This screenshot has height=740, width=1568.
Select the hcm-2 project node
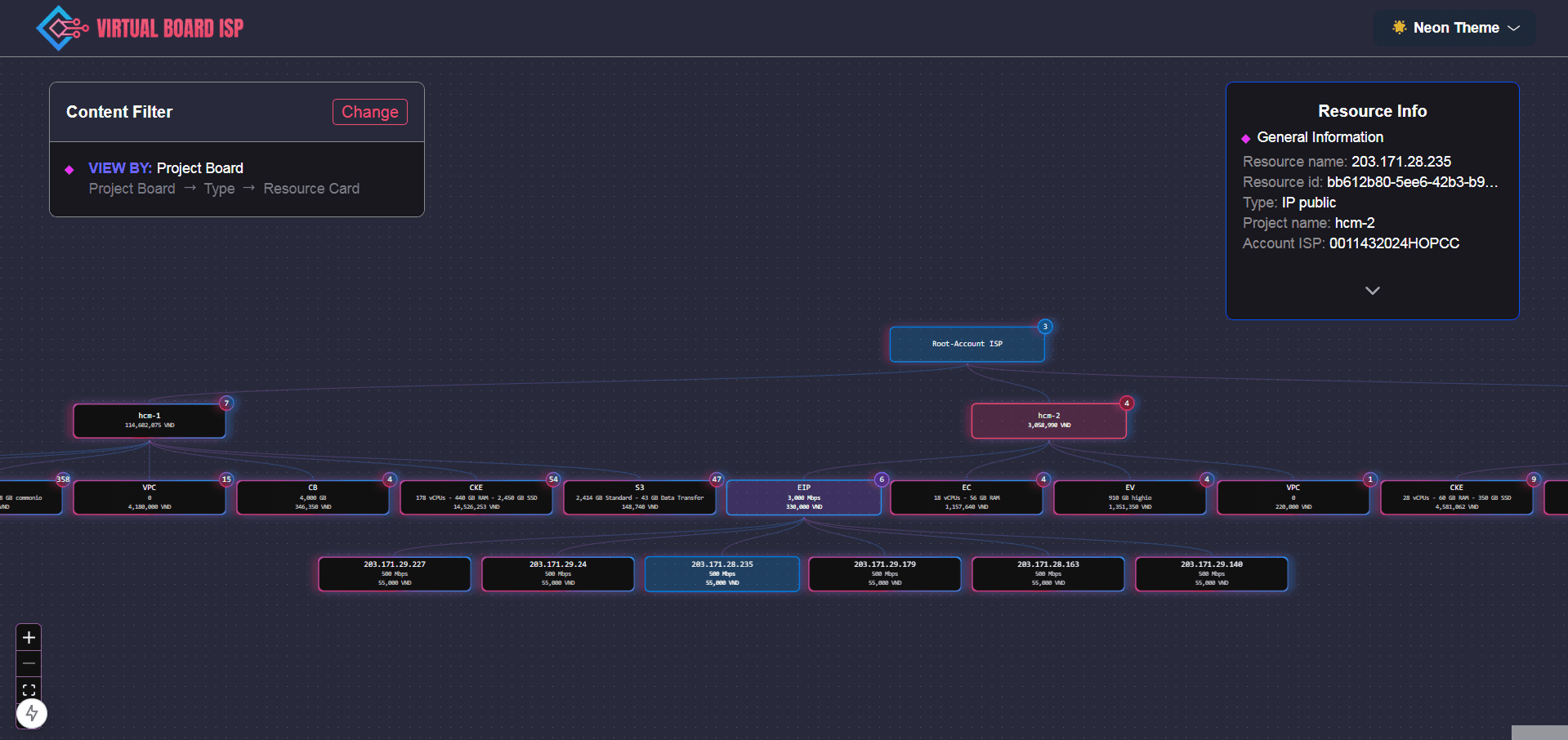coord(1048,421)
